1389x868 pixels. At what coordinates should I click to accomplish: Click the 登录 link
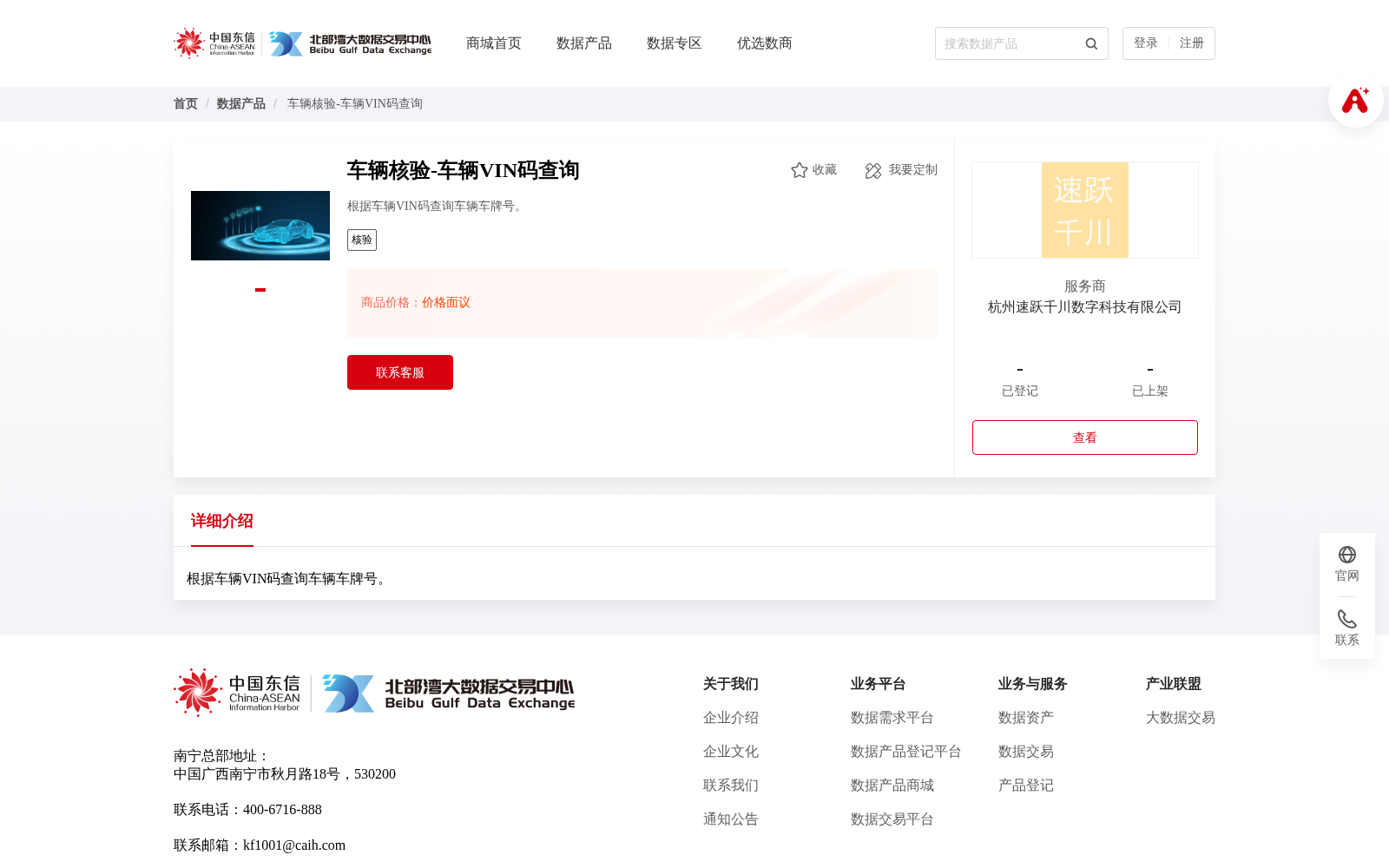pos(1146,43)
